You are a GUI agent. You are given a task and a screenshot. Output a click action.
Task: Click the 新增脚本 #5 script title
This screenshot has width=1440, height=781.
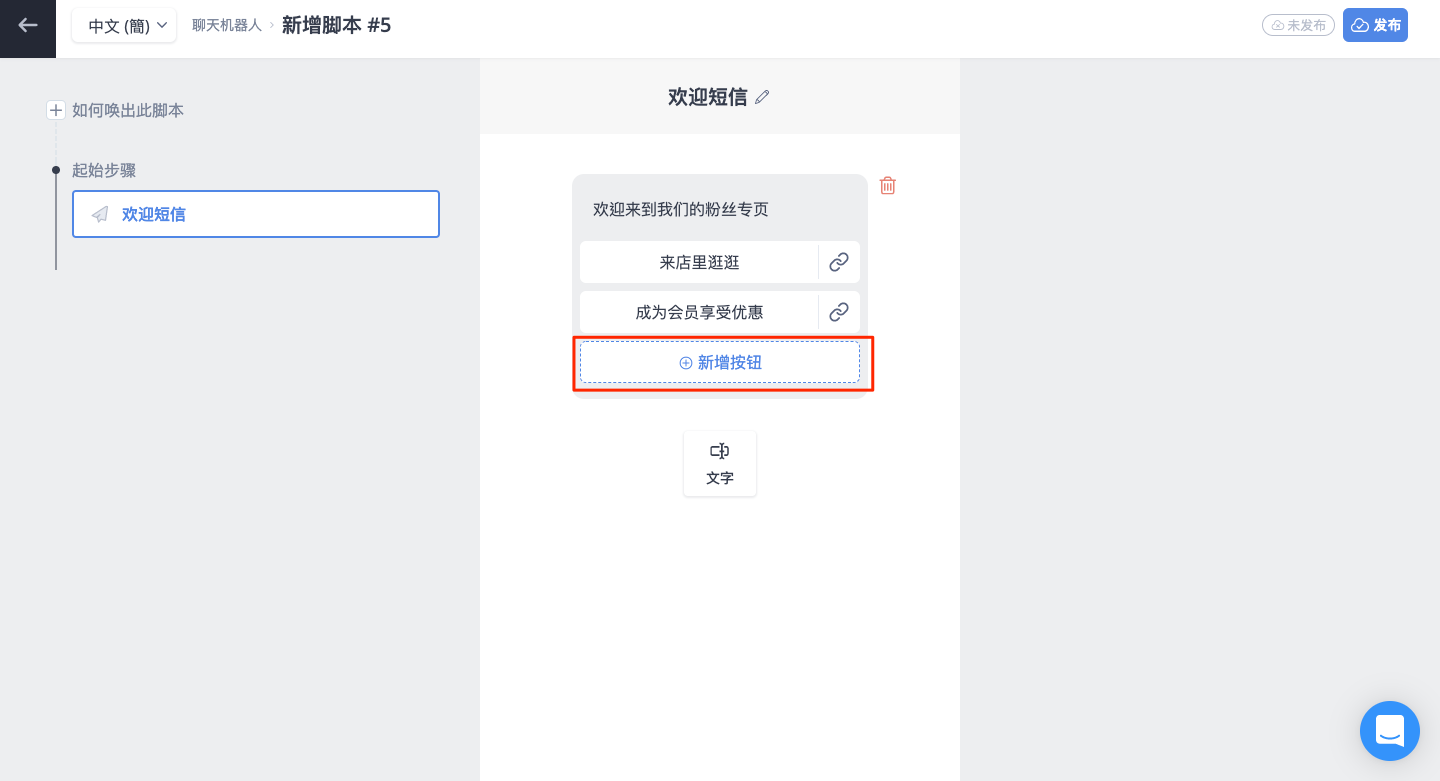click(x=336, y=25)
